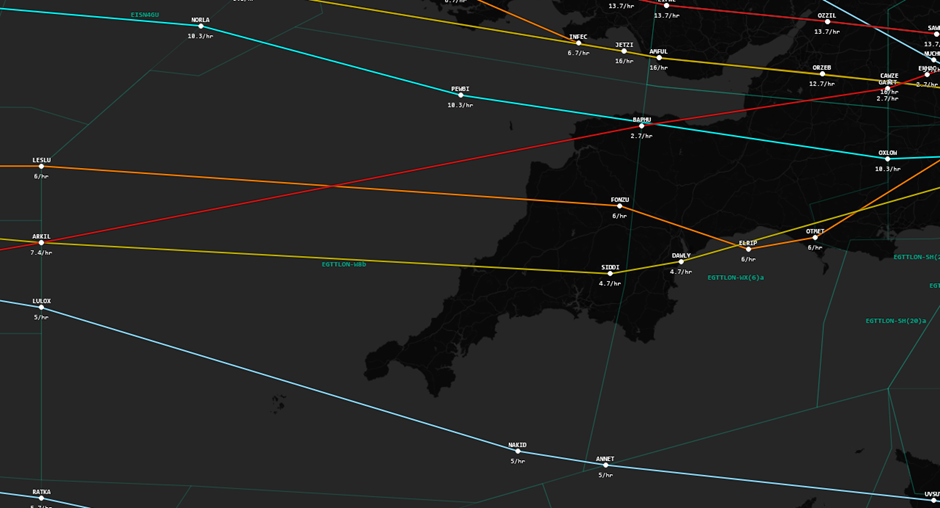Click the NORLA waypoint marker
940x508 pixels.
click(201, 26)
